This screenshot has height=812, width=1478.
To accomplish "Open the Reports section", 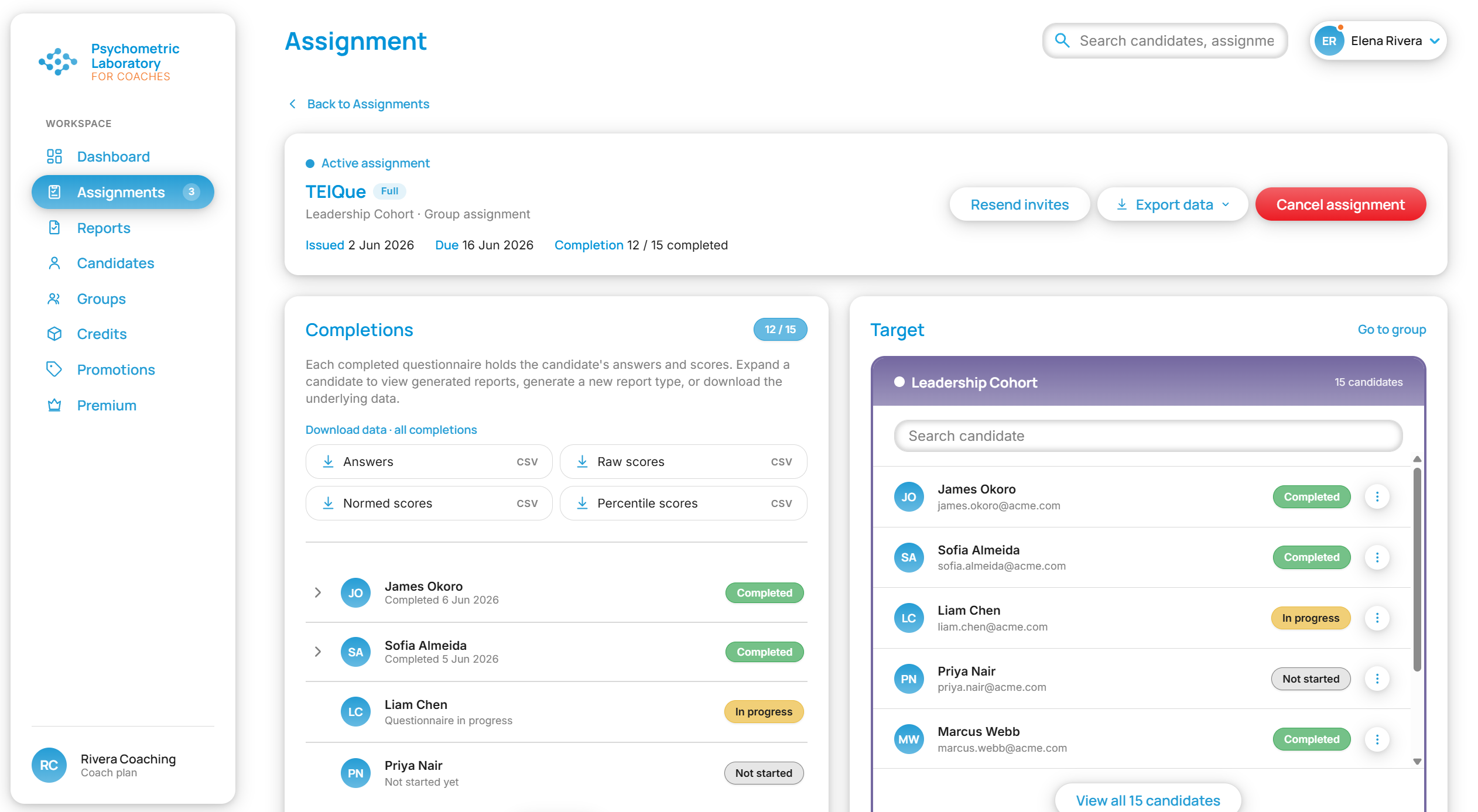I will (x=123, y=228).
